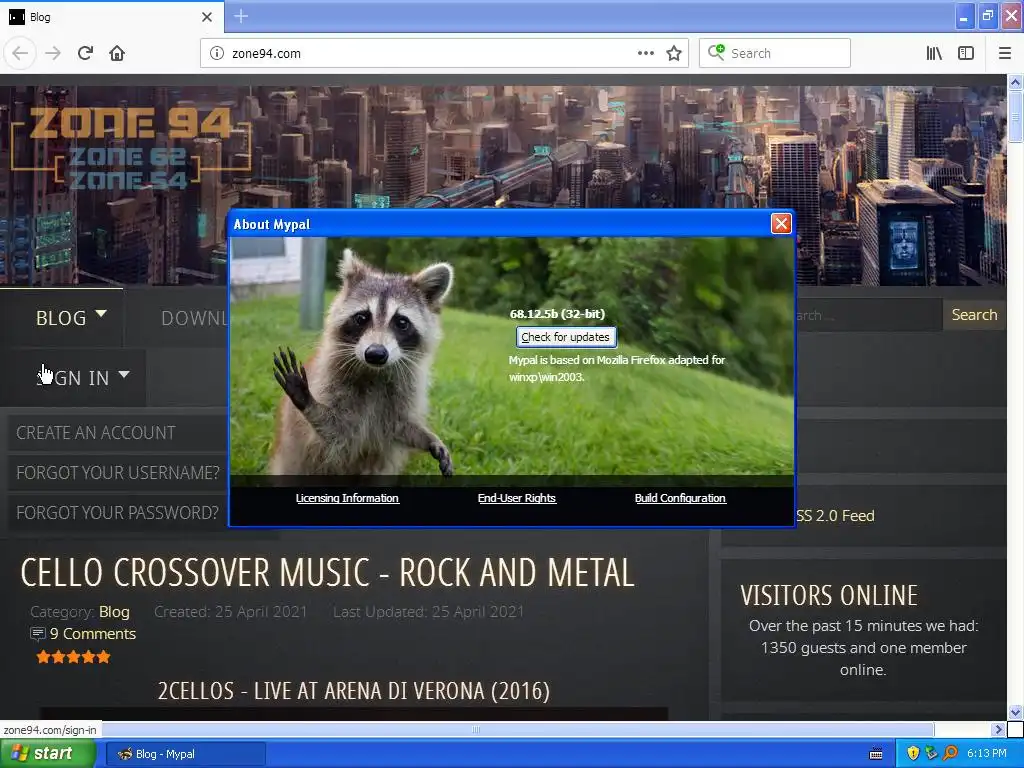Switch to Blog - Mypal taskbar button

pyautogui.click(x=186, y=754)
